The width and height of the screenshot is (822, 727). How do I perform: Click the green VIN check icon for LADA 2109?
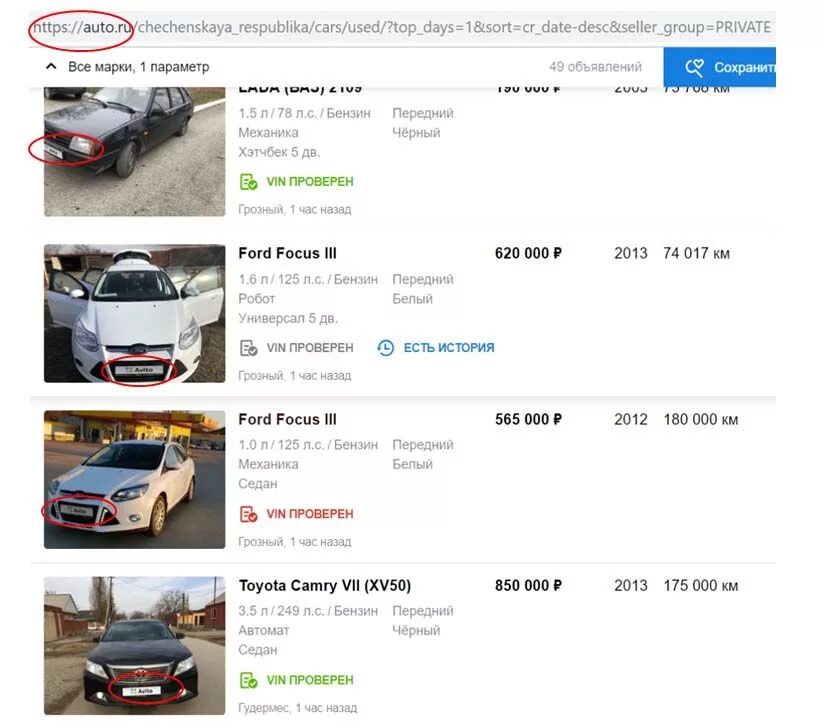(x=248, y=182)
